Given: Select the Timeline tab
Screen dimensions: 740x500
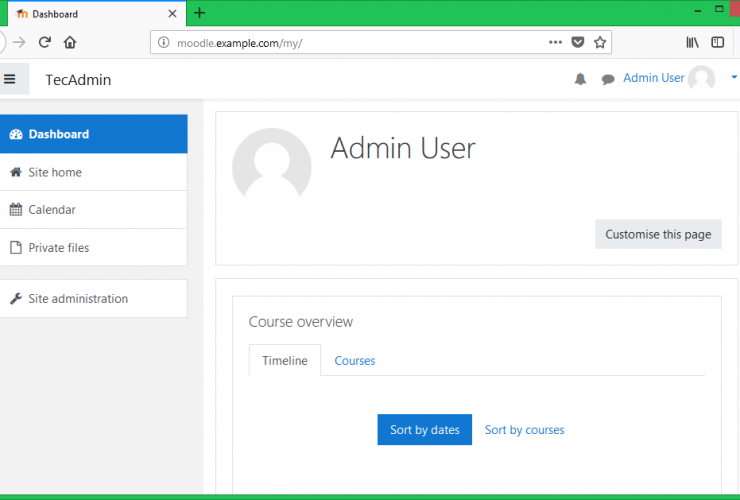Looking at the screenshot, I should pos(285,360).
